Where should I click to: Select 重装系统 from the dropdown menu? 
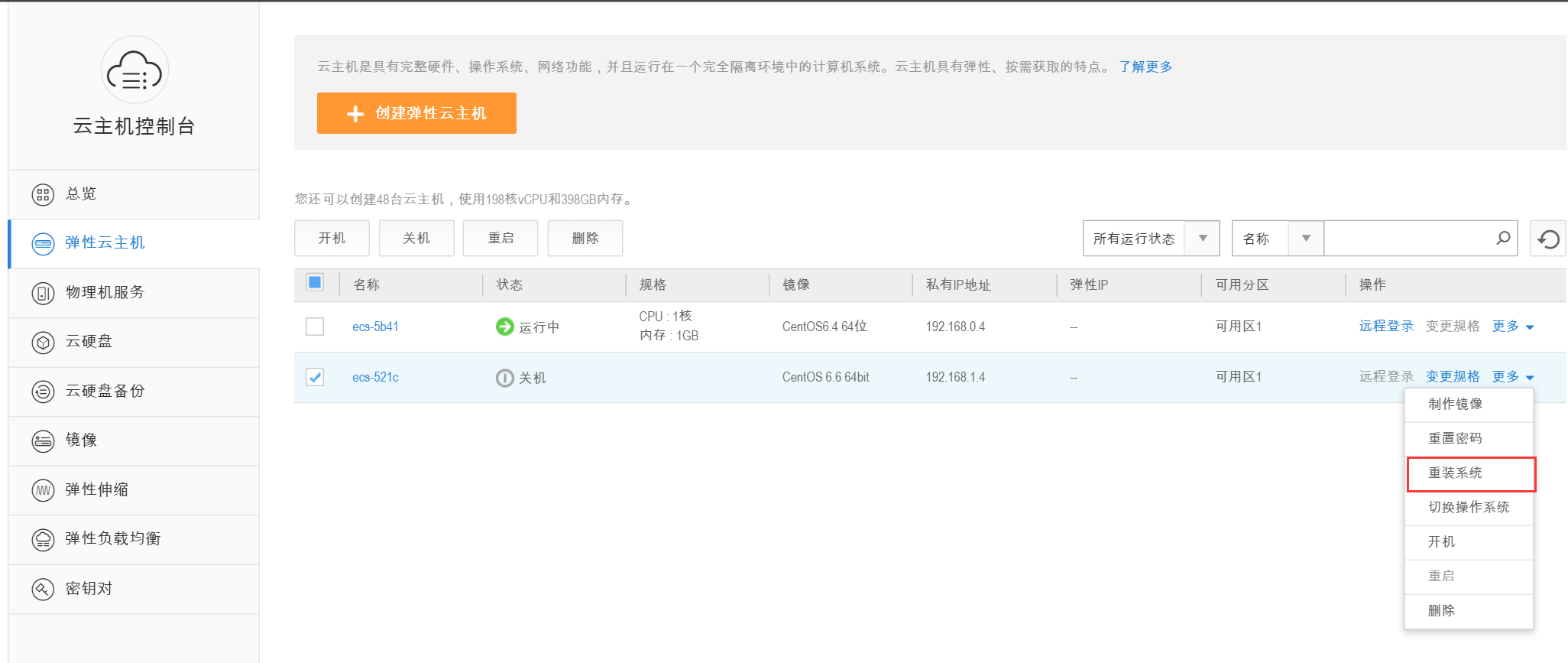point(1470,473)
